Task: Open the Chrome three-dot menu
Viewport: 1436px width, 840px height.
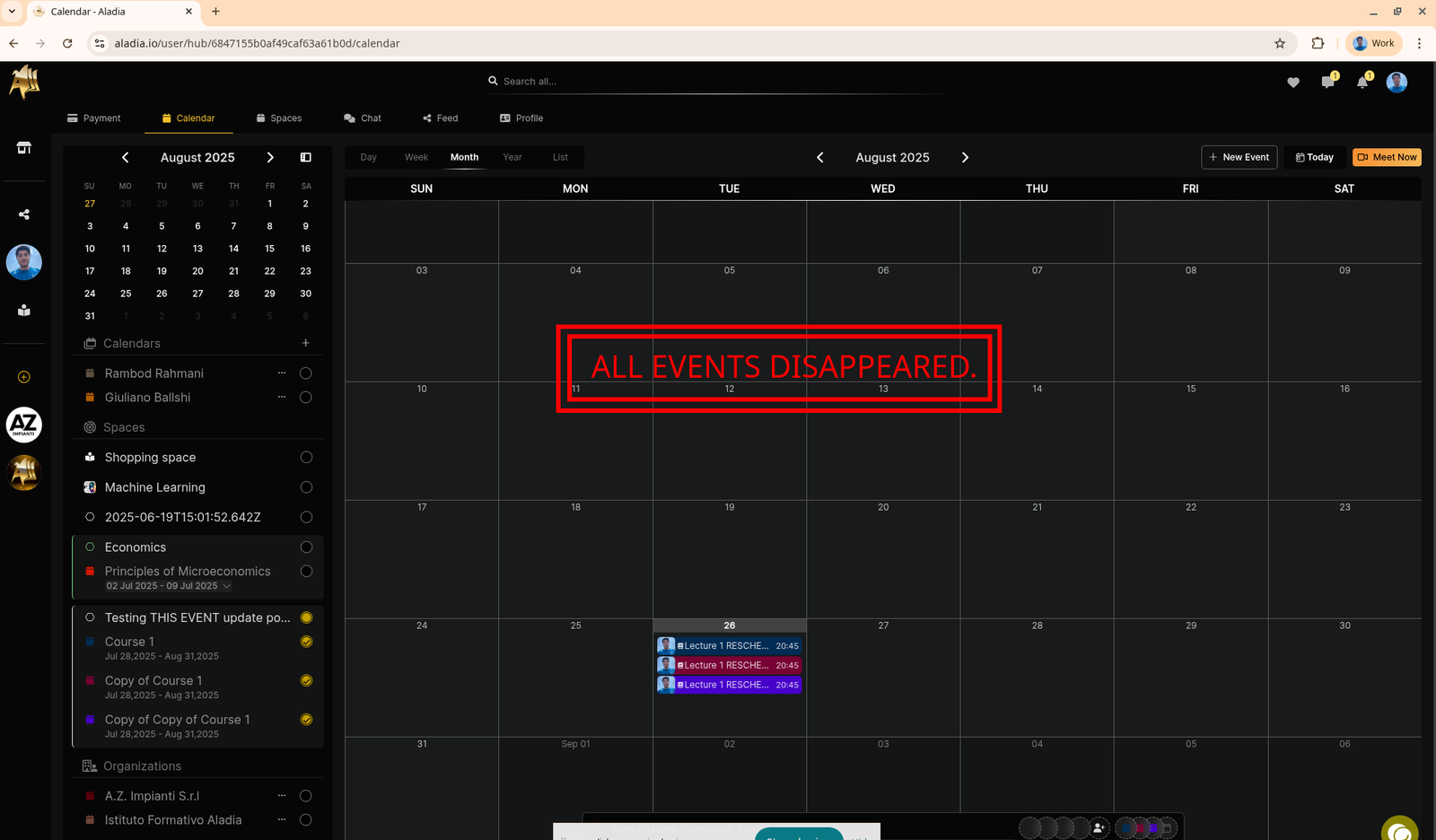Action: click(x=1419, y=43)
